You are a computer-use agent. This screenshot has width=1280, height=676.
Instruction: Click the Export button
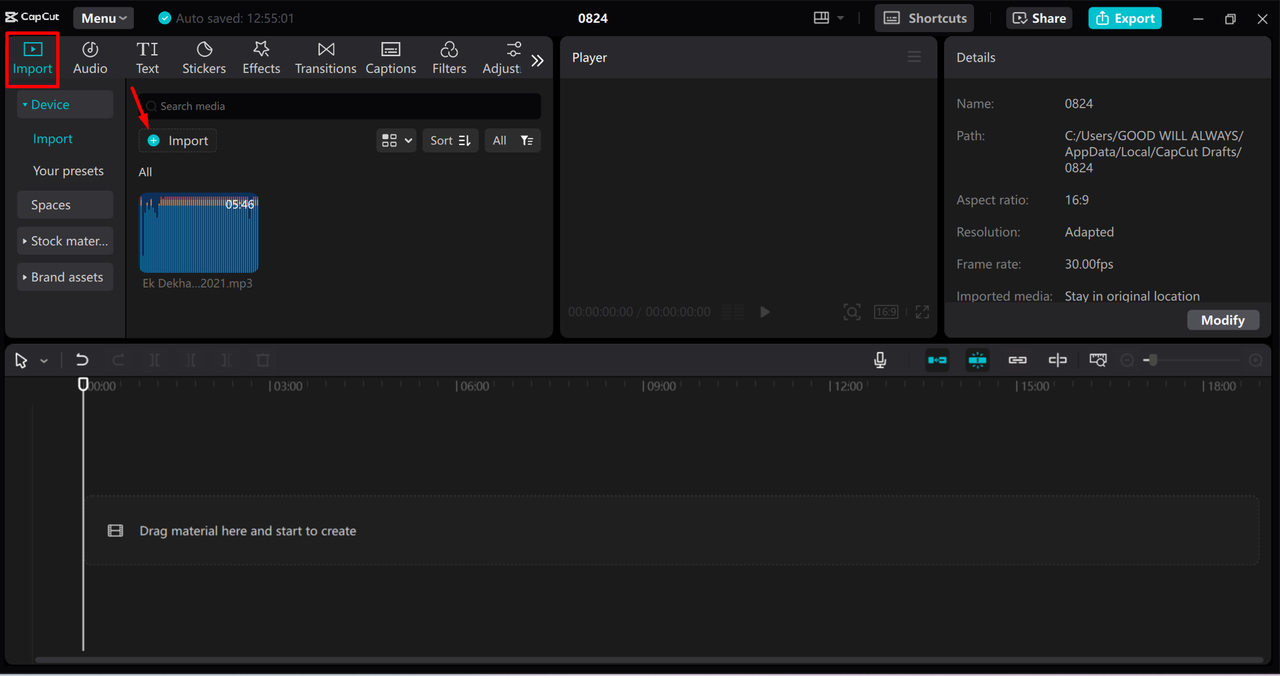1125,18
